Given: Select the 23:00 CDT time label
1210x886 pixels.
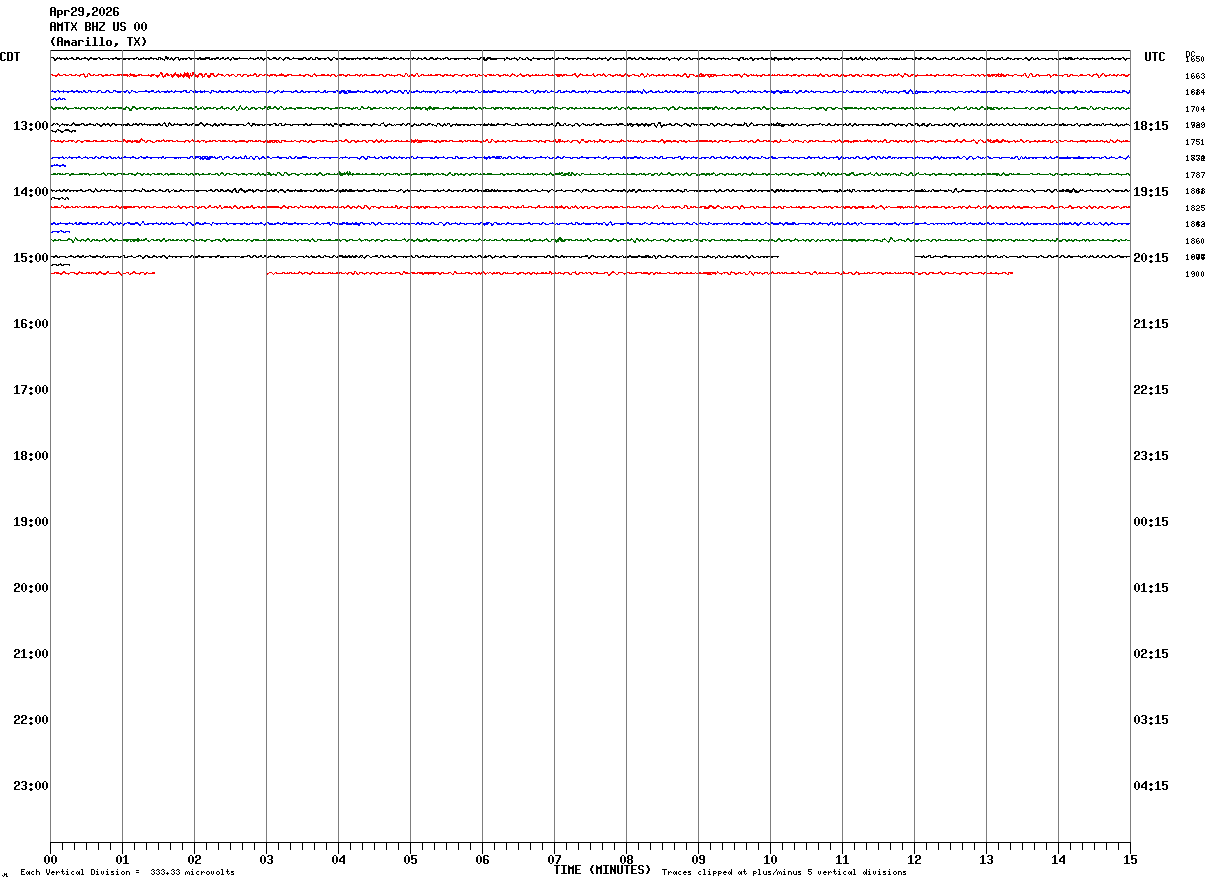Looking at the screenshot, I should coord(31,786).
